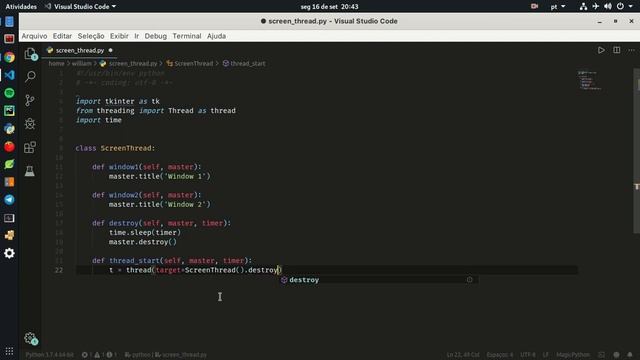Click the 'time.sleep(timer)' code line
This screenshot has height=360, width=640.
coord(144,233)
